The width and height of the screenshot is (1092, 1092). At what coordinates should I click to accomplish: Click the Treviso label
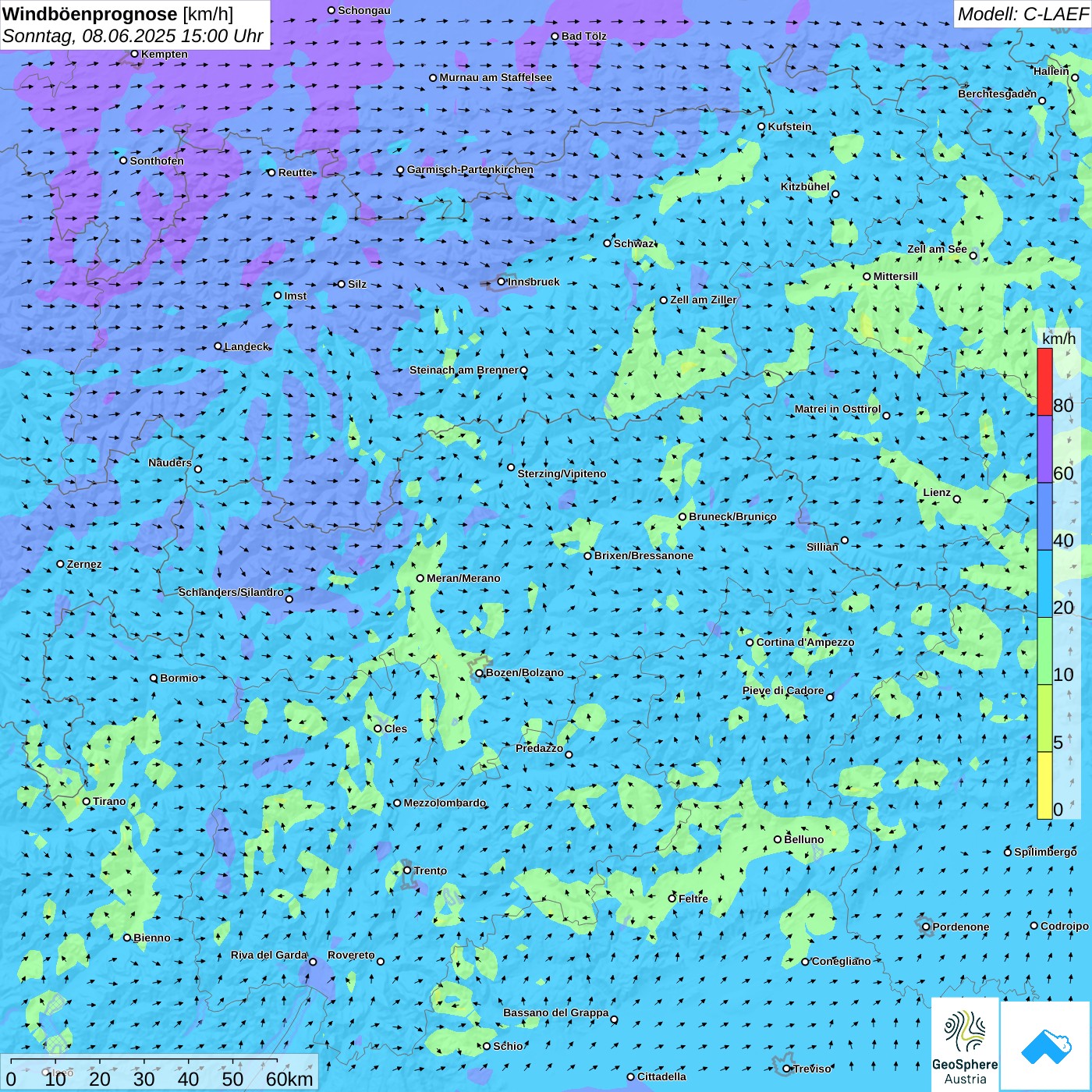coord(812,1069)
